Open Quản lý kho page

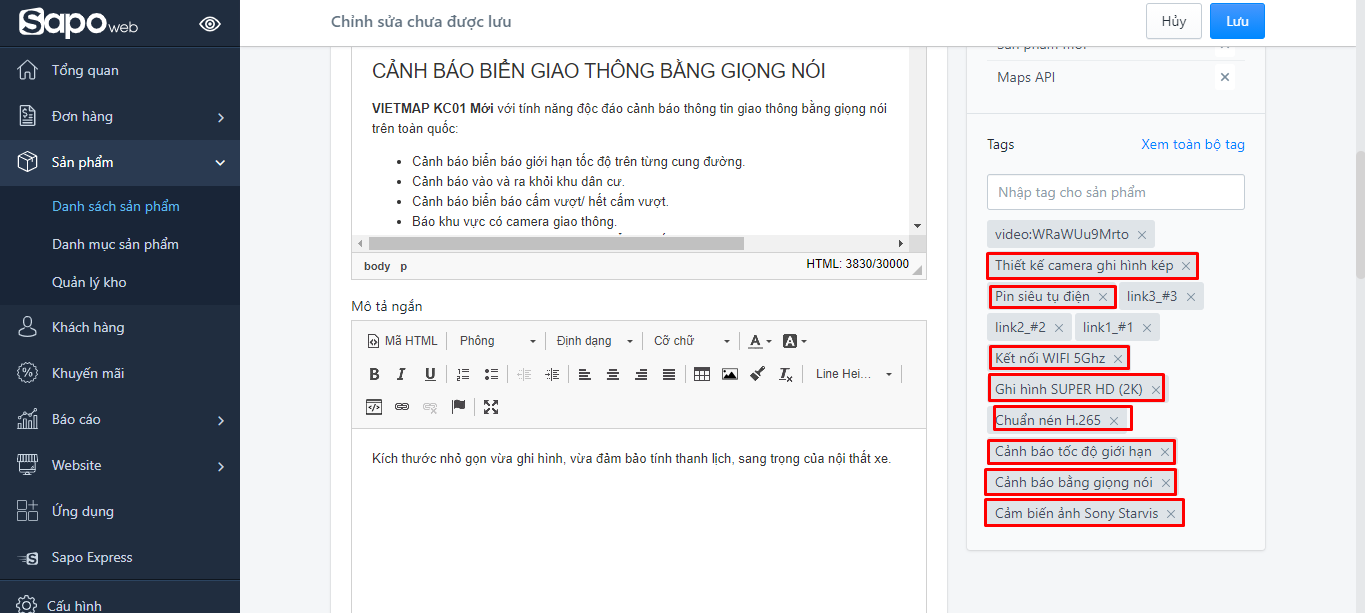click(89, 282)
